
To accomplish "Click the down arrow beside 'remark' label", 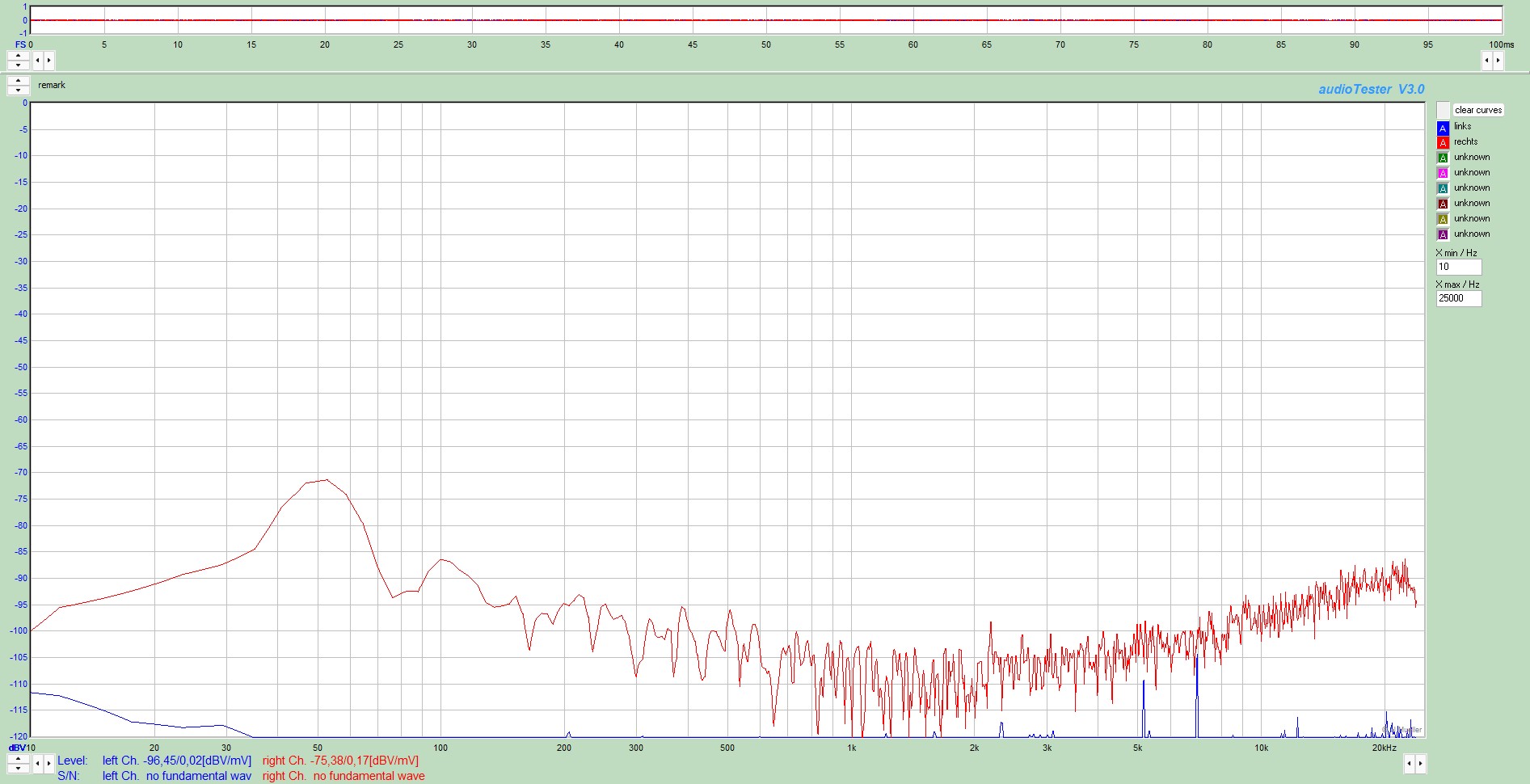I will pyautogui.click(x=18, y=90).
